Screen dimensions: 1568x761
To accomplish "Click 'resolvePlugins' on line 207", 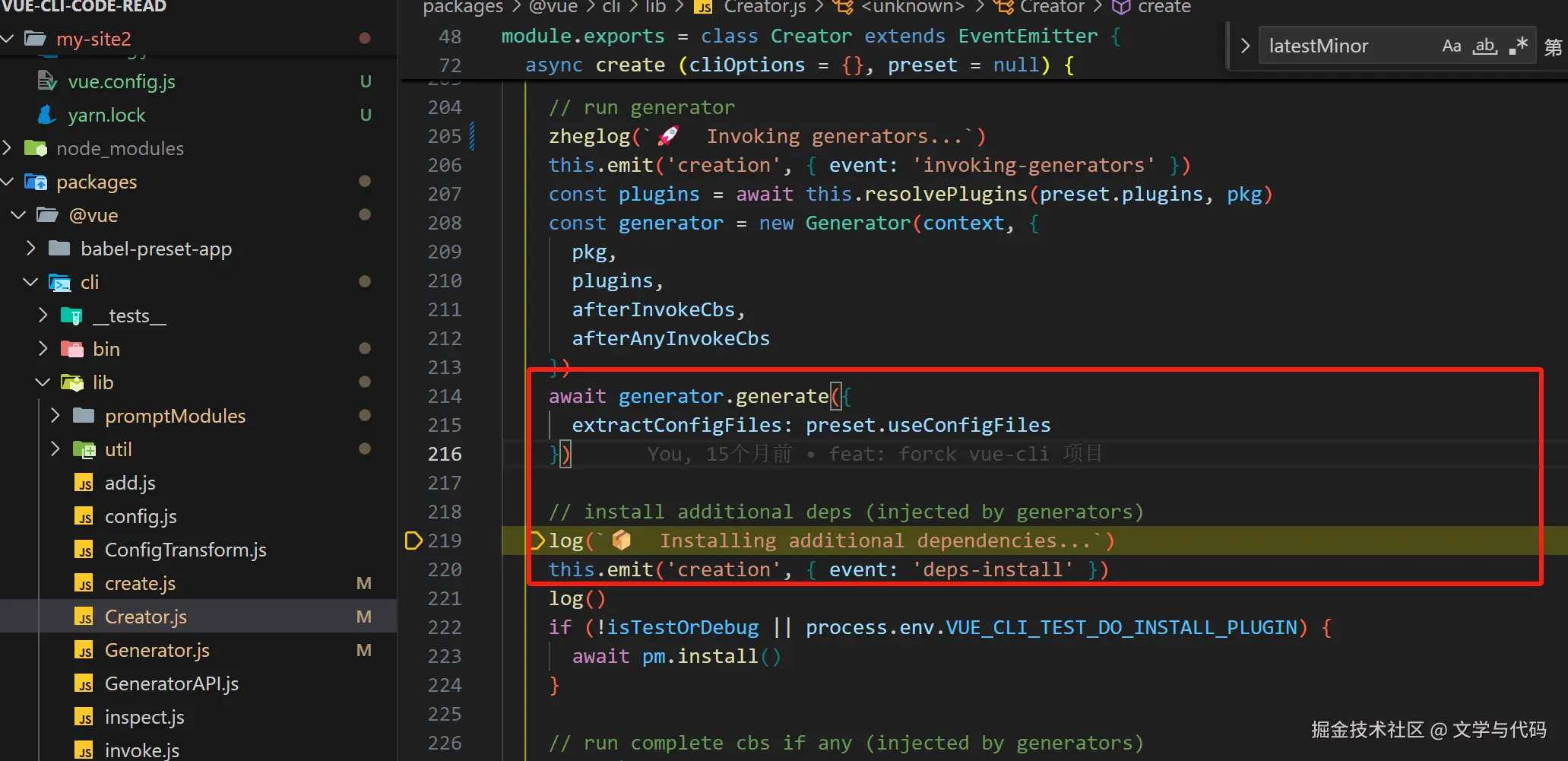I will (946, 194).
